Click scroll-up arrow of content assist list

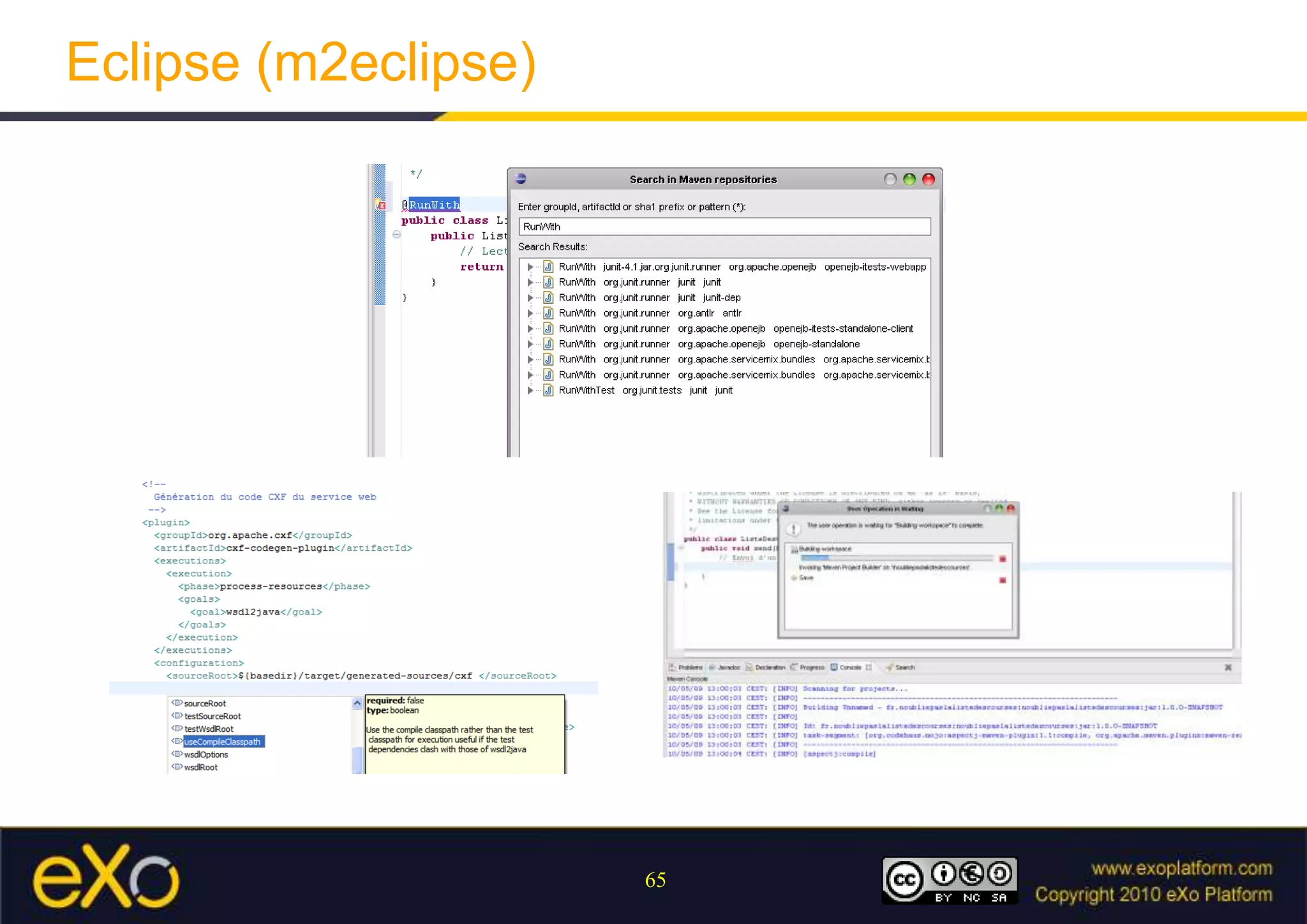[x=357, y=703]
